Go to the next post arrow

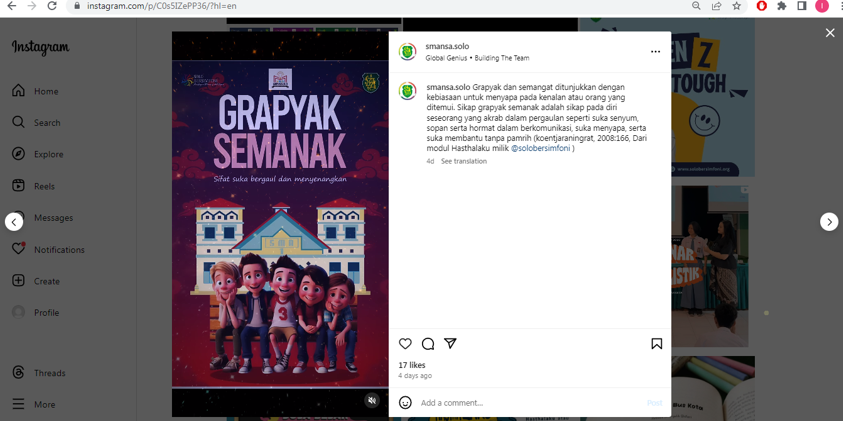tap(828, 222)
